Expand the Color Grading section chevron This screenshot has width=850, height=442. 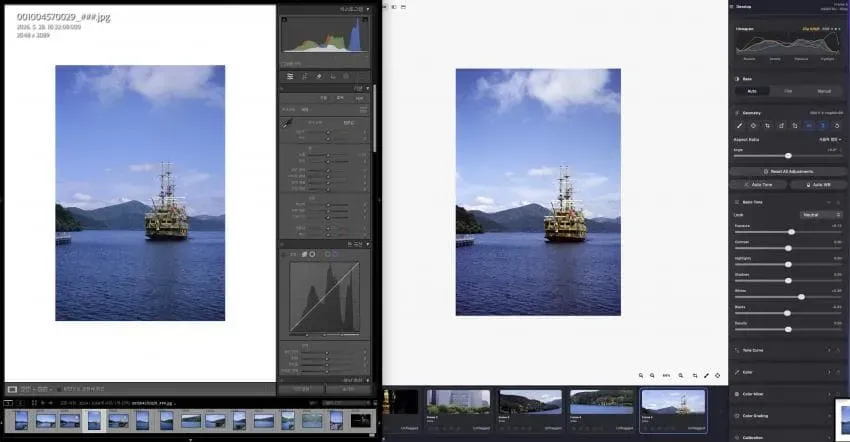(829, 416)
